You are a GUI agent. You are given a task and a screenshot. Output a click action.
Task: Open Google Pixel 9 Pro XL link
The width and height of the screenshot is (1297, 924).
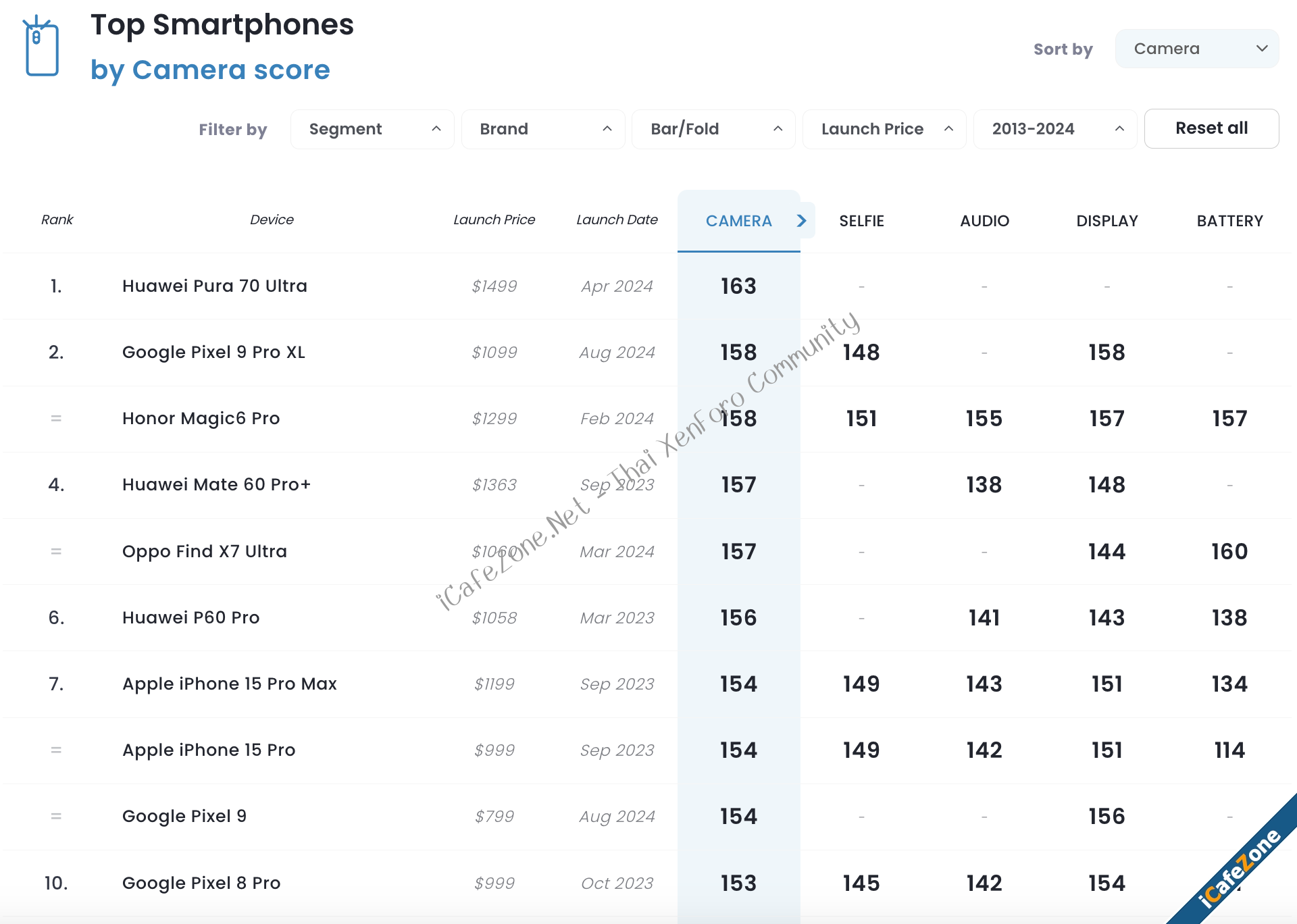tap(213, 352)
